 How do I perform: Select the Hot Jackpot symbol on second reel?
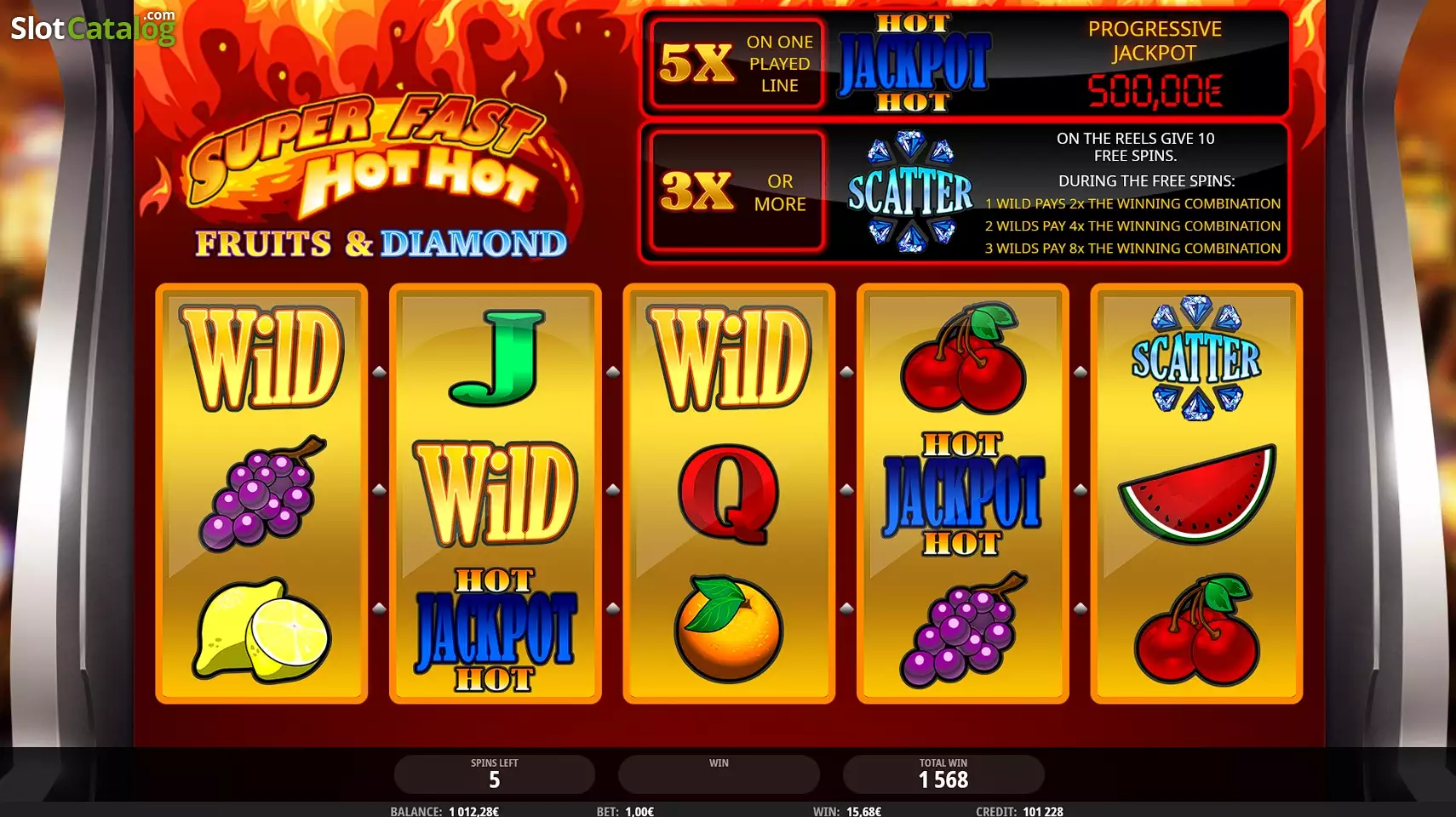(x=496, y=630)
